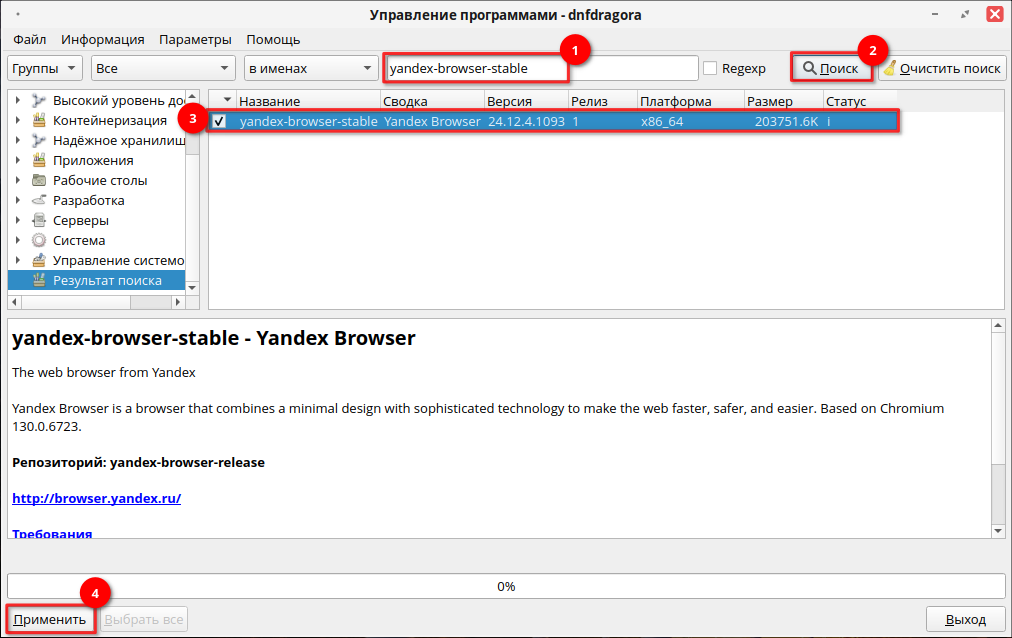Click scroll-up arrow of description panel
The image size is (1012, 638).
point(998,326)
